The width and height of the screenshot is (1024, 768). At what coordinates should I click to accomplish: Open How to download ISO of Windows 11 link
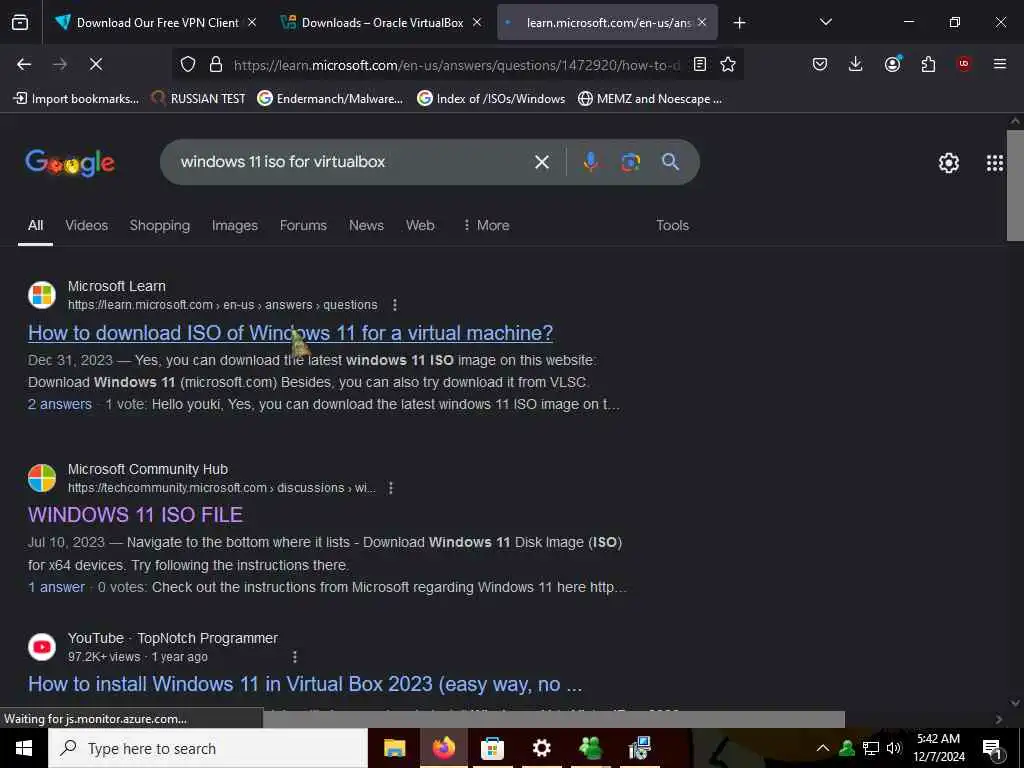point(290,333)
